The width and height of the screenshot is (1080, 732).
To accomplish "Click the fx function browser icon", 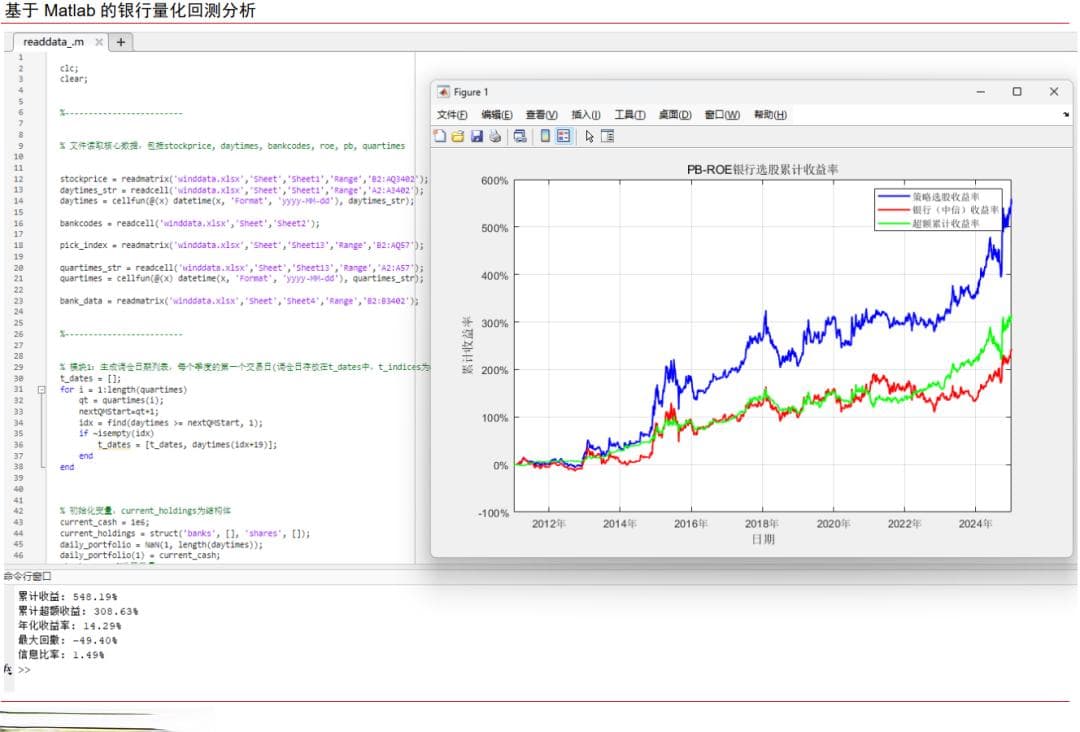I will [8, 669].
